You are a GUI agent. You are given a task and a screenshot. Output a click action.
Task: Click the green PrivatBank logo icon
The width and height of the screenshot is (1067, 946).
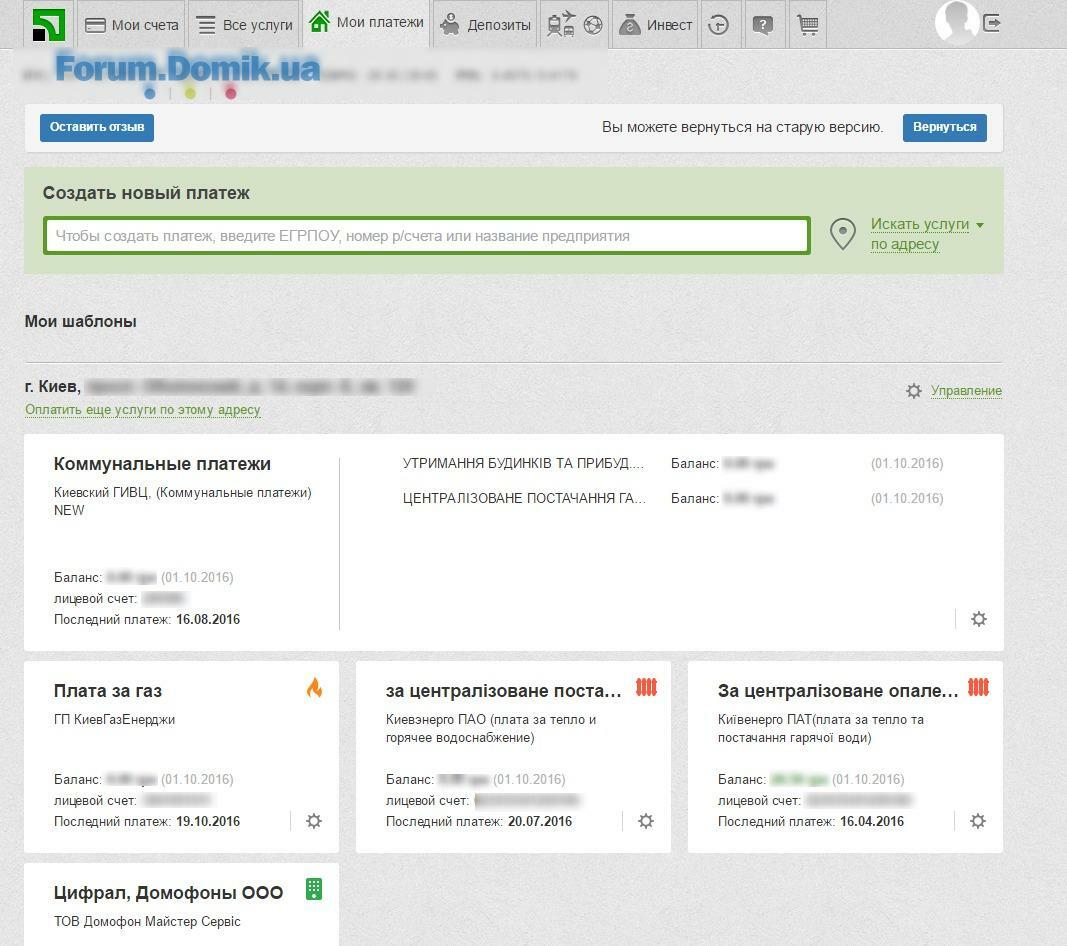pyautogui.click(x=49, y=25)
